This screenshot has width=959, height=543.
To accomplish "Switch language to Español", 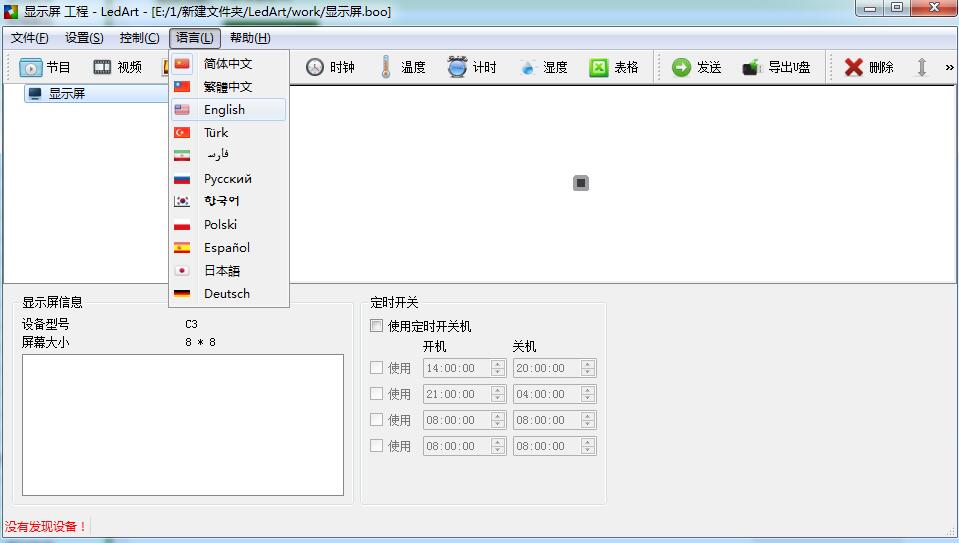I will [x=228, y=248].
